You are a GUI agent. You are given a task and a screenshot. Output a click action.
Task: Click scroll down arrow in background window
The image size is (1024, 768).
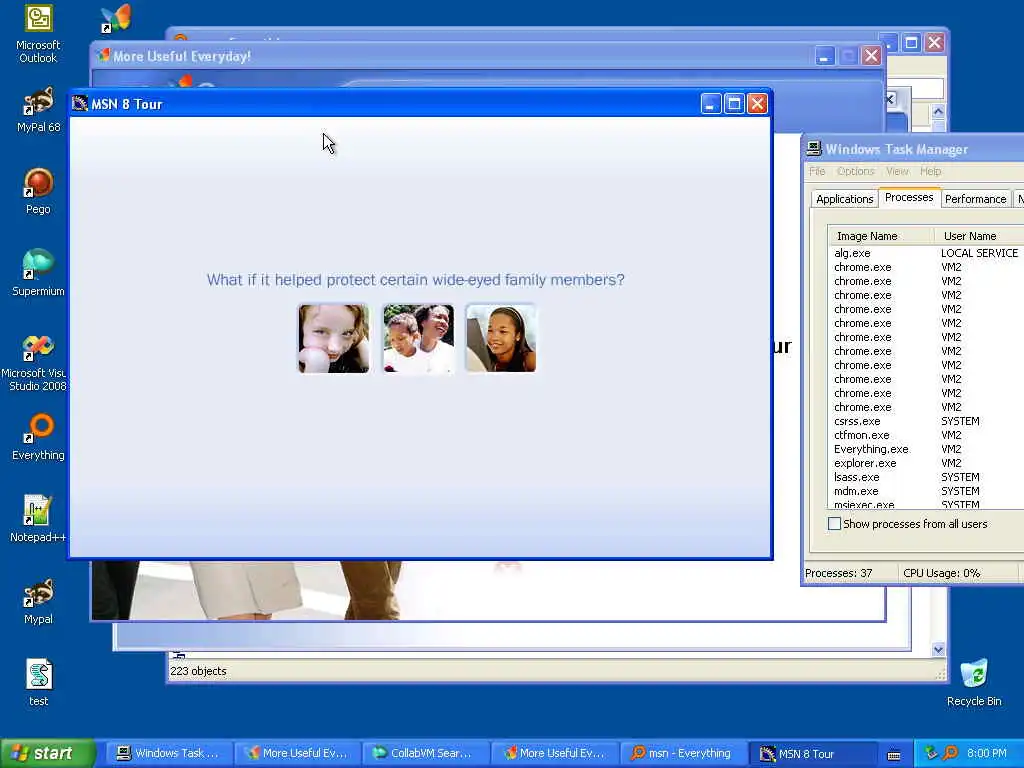[x=938, y=649]
